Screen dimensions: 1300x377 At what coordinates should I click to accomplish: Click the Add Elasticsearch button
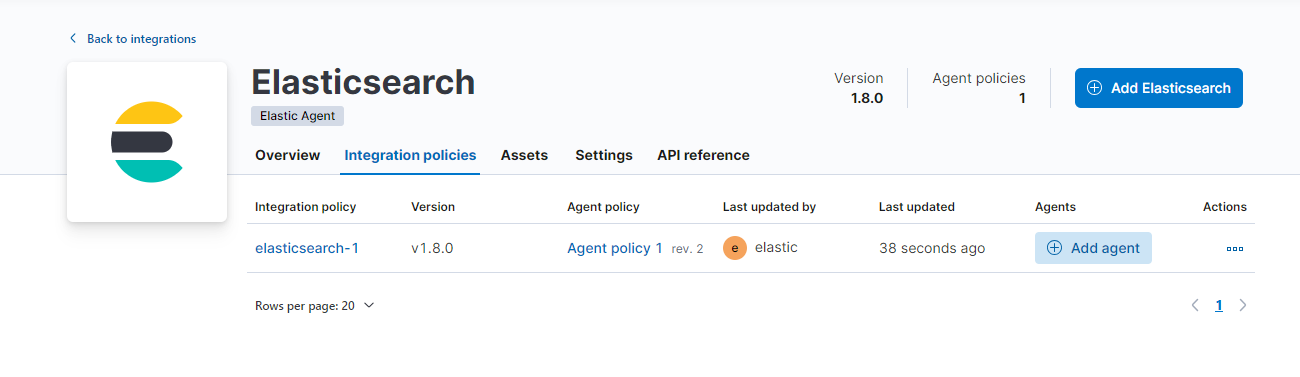[x=1159, y=88]
